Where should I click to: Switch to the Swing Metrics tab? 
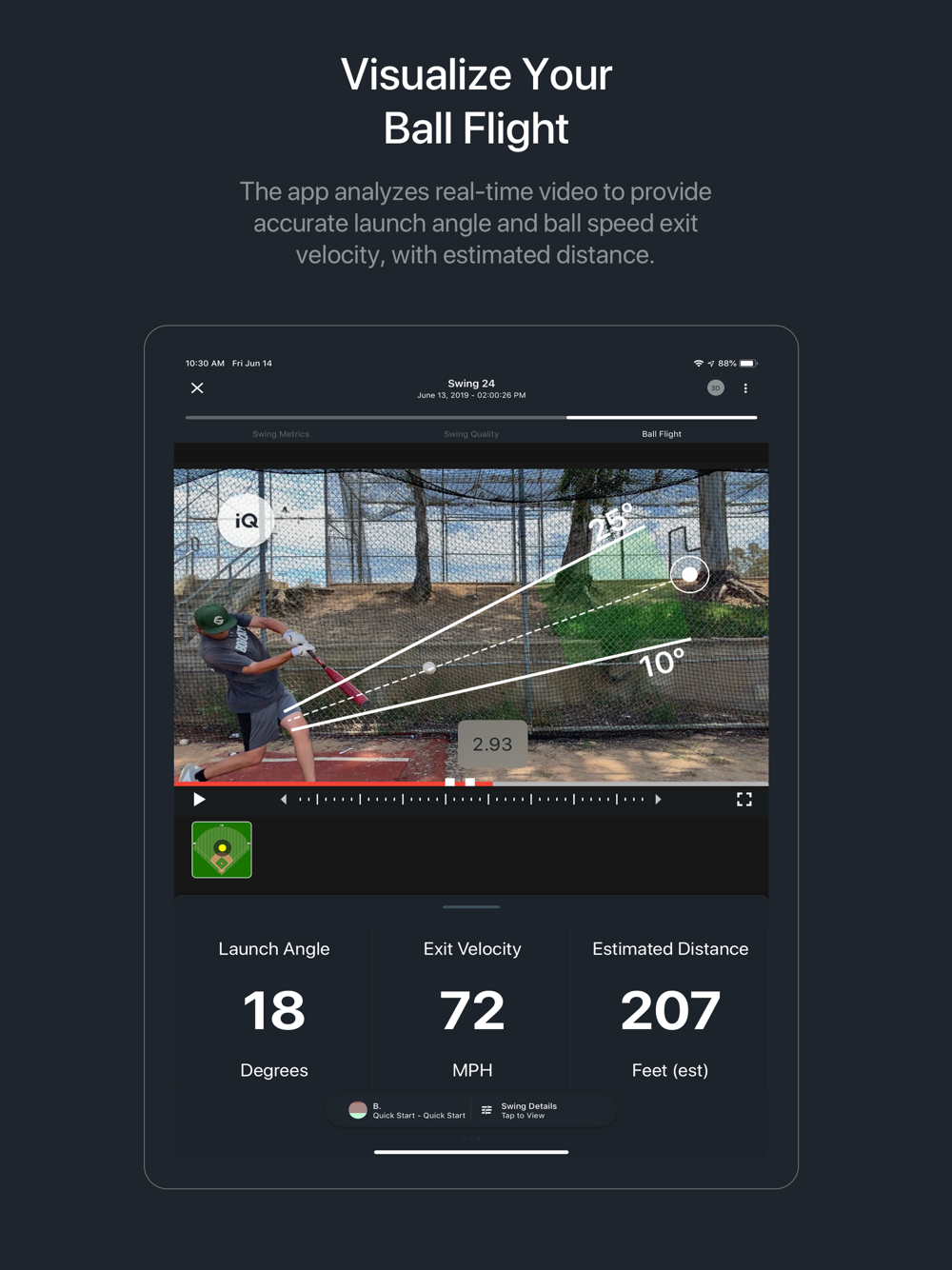coord(281,434)
